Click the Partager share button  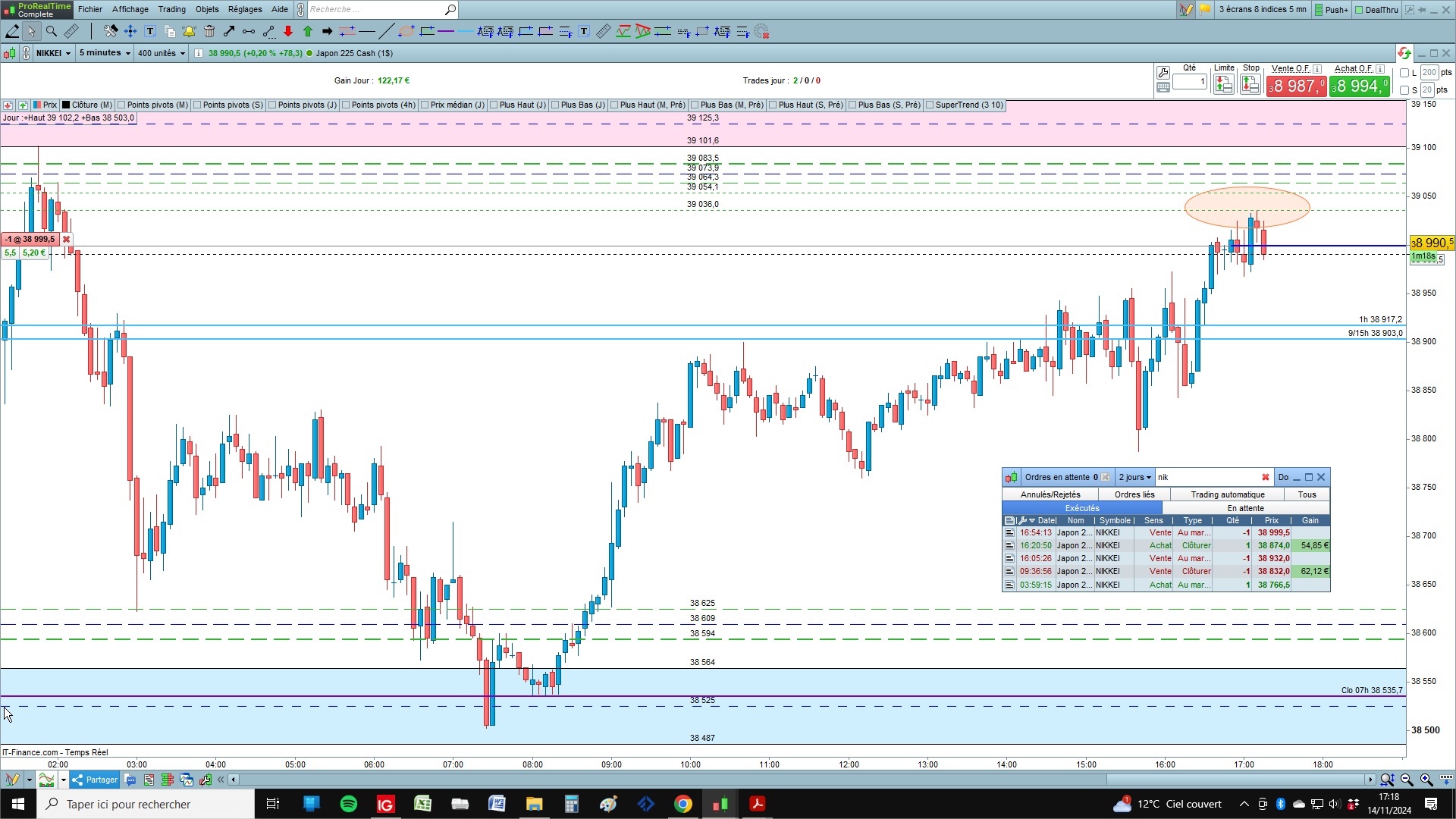tap(96, 780)
